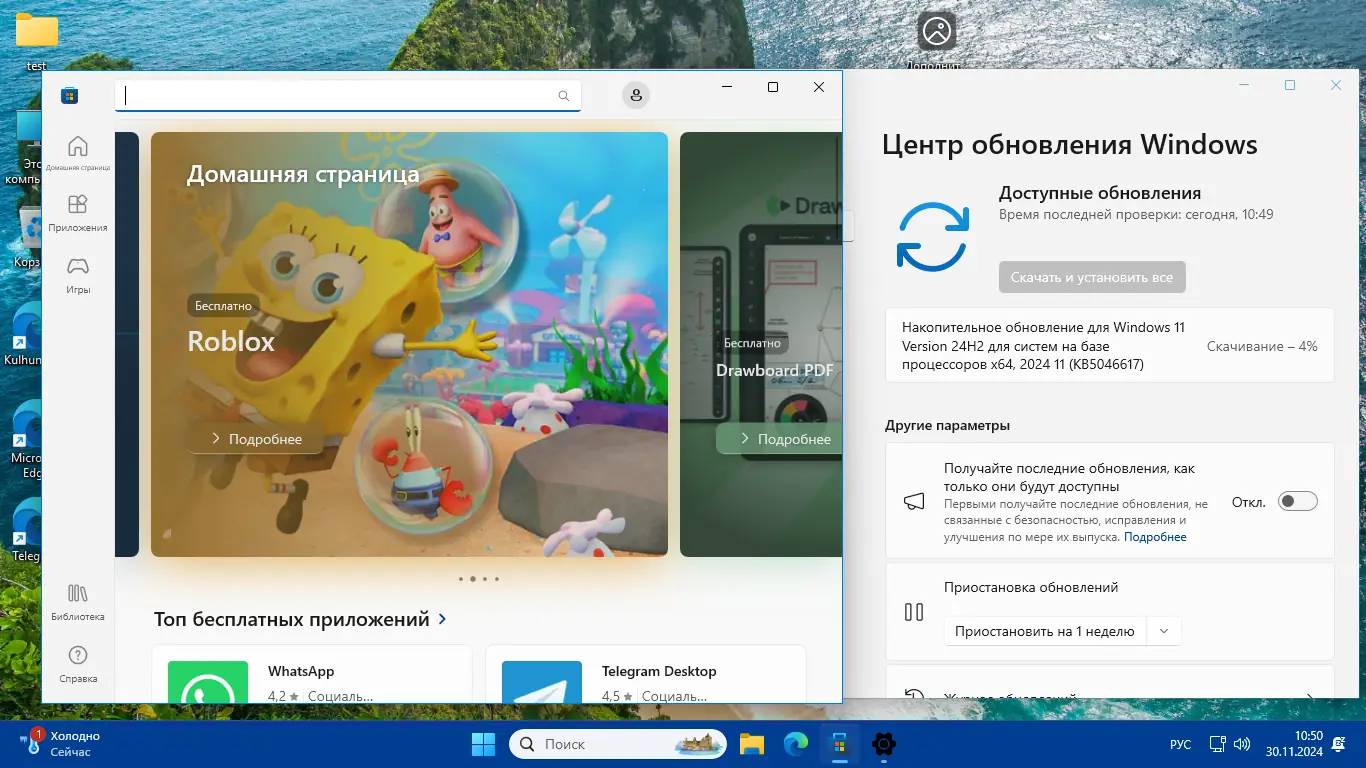Click inside the Microsoft Store search field
The width and height of the screenshot is (1366, 768).
[348, 96]
